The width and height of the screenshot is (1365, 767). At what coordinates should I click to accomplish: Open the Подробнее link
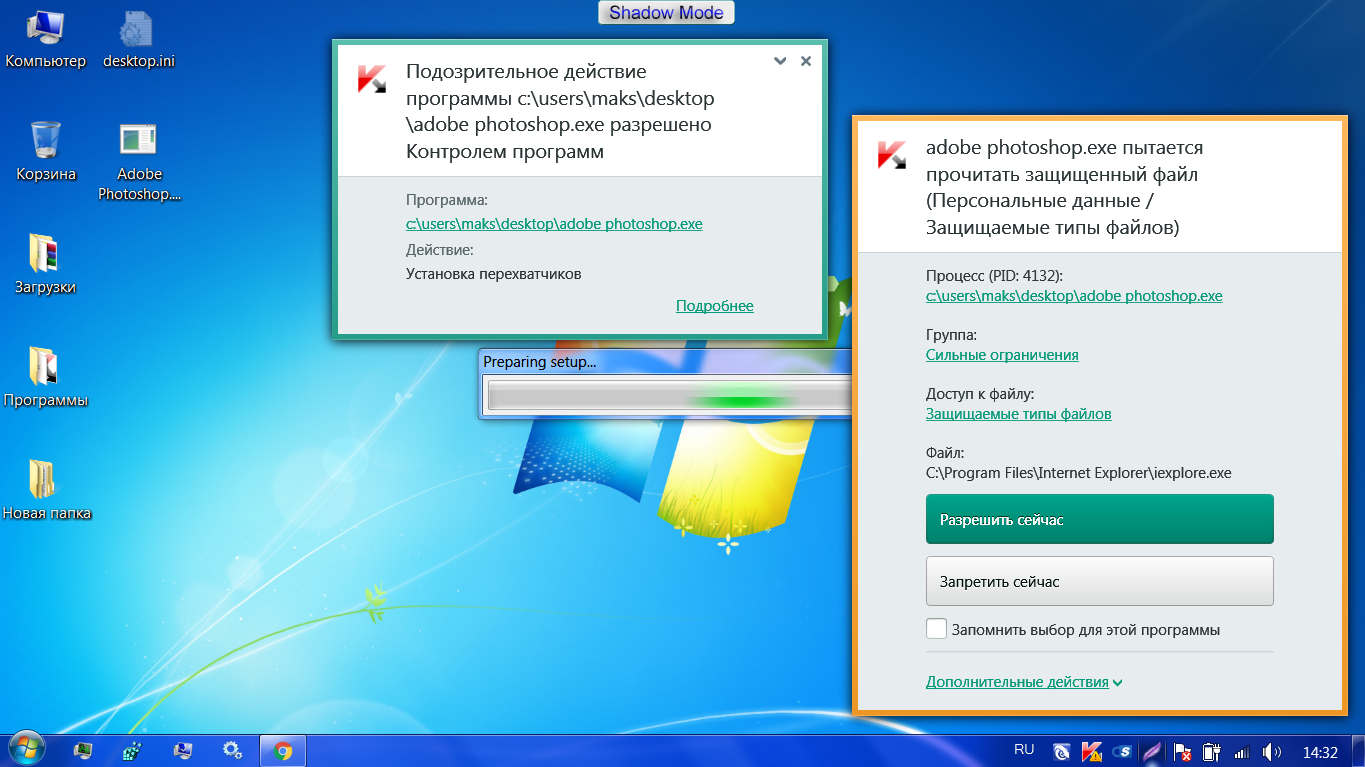coord(715,306)
